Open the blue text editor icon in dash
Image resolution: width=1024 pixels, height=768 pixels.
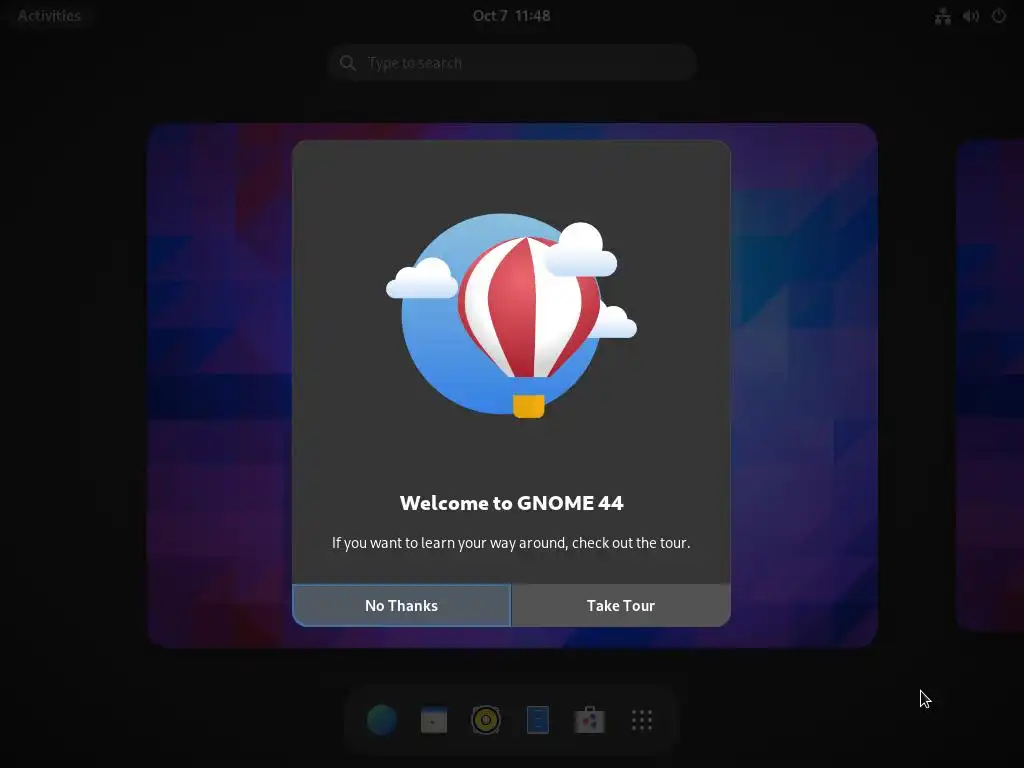[537, 720]
